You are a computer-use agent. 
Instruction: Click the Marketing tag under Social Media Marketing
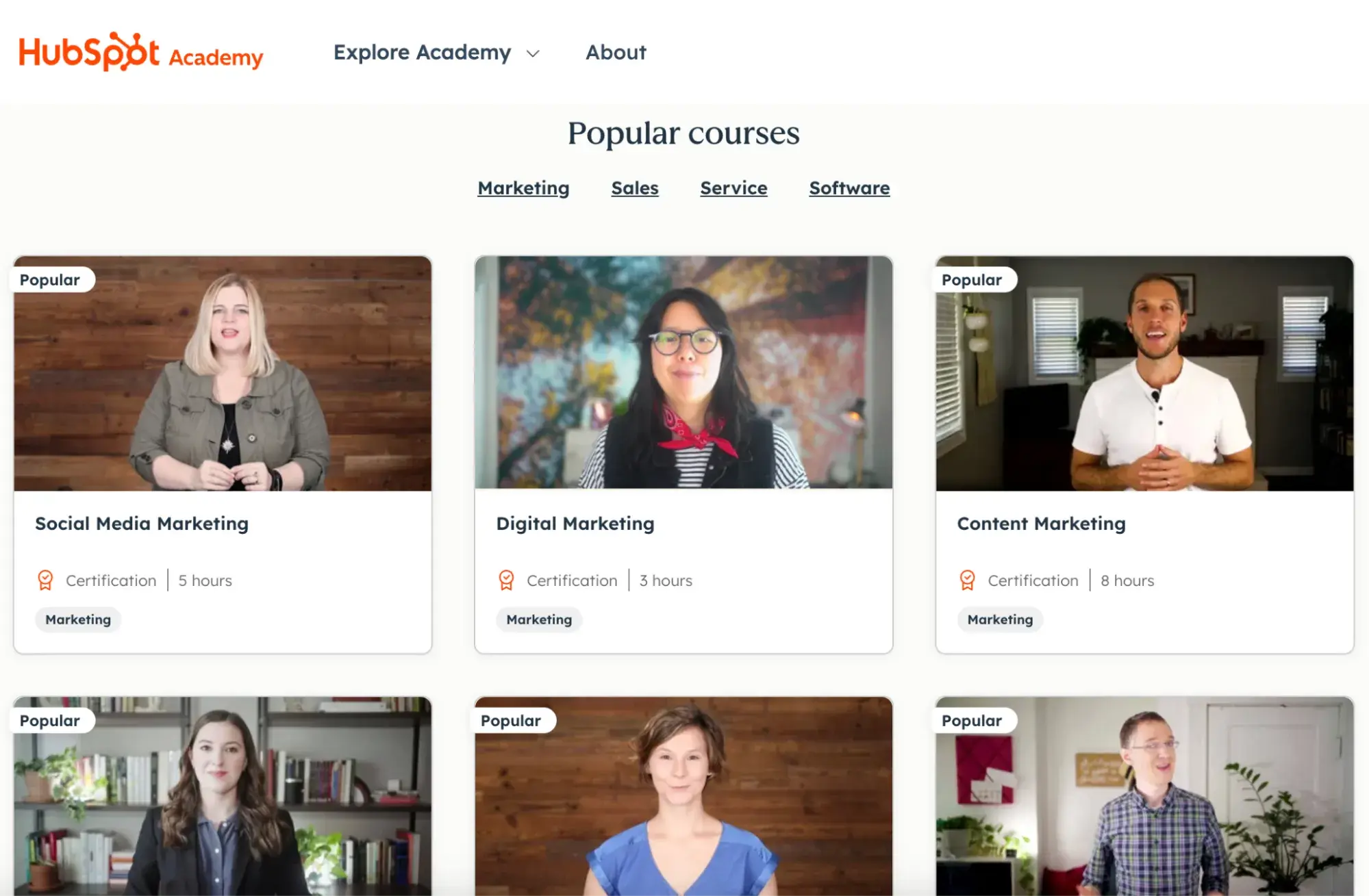(77, 619)
